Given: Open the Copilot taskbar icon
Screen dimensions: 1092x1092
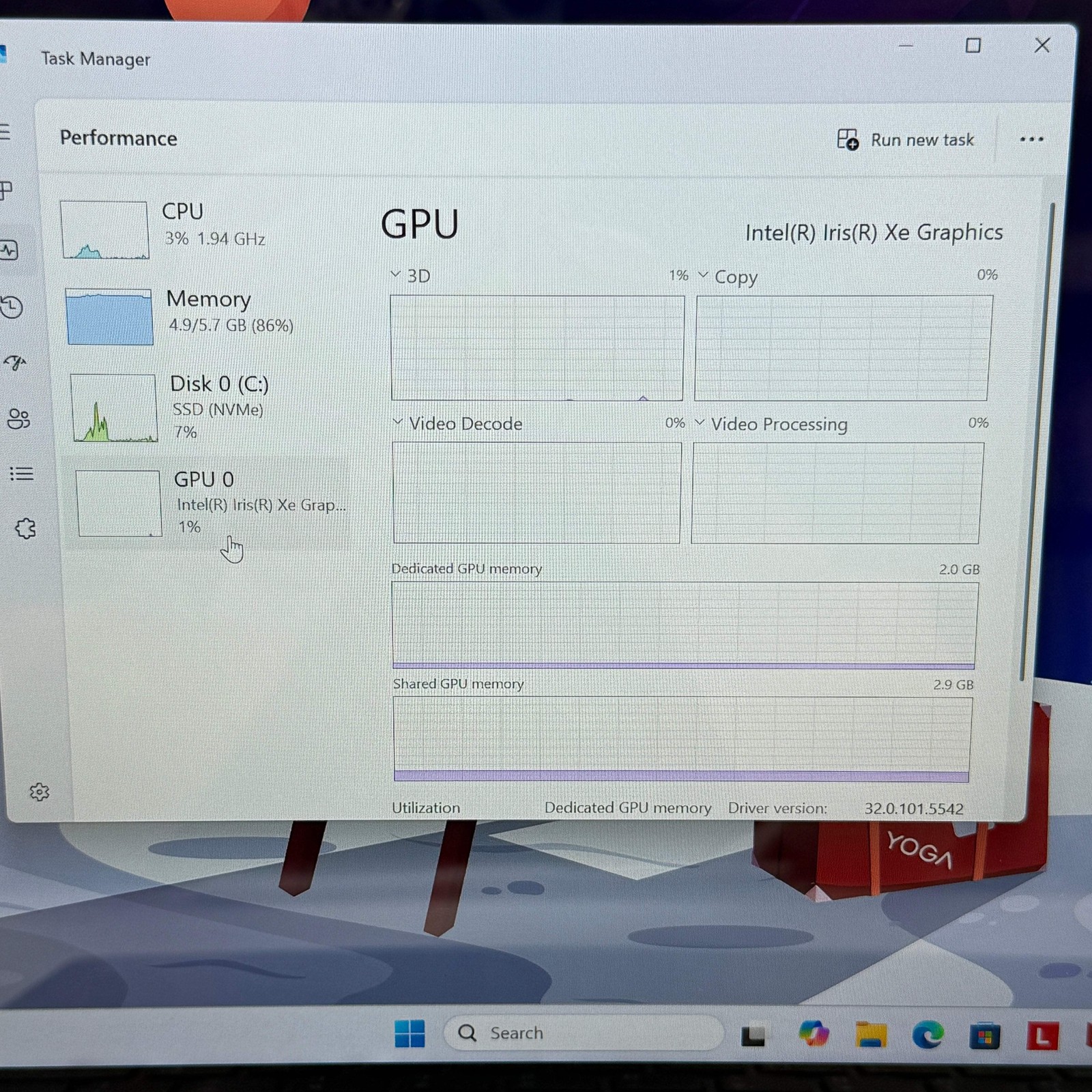Looking at the screenshot, I should 814,1033.
